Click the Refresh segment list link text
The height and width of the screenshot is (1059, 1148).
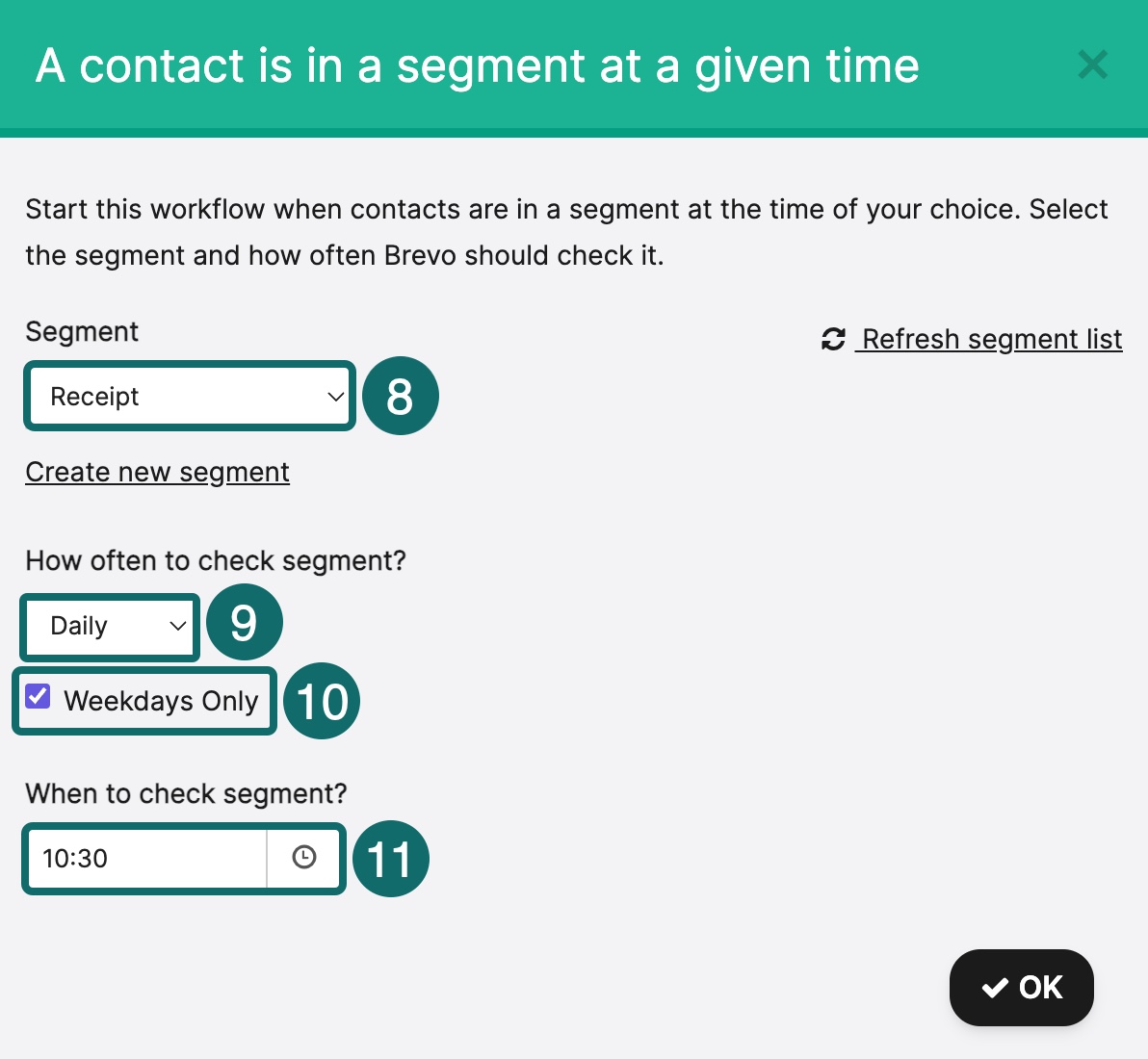point(990,339)
